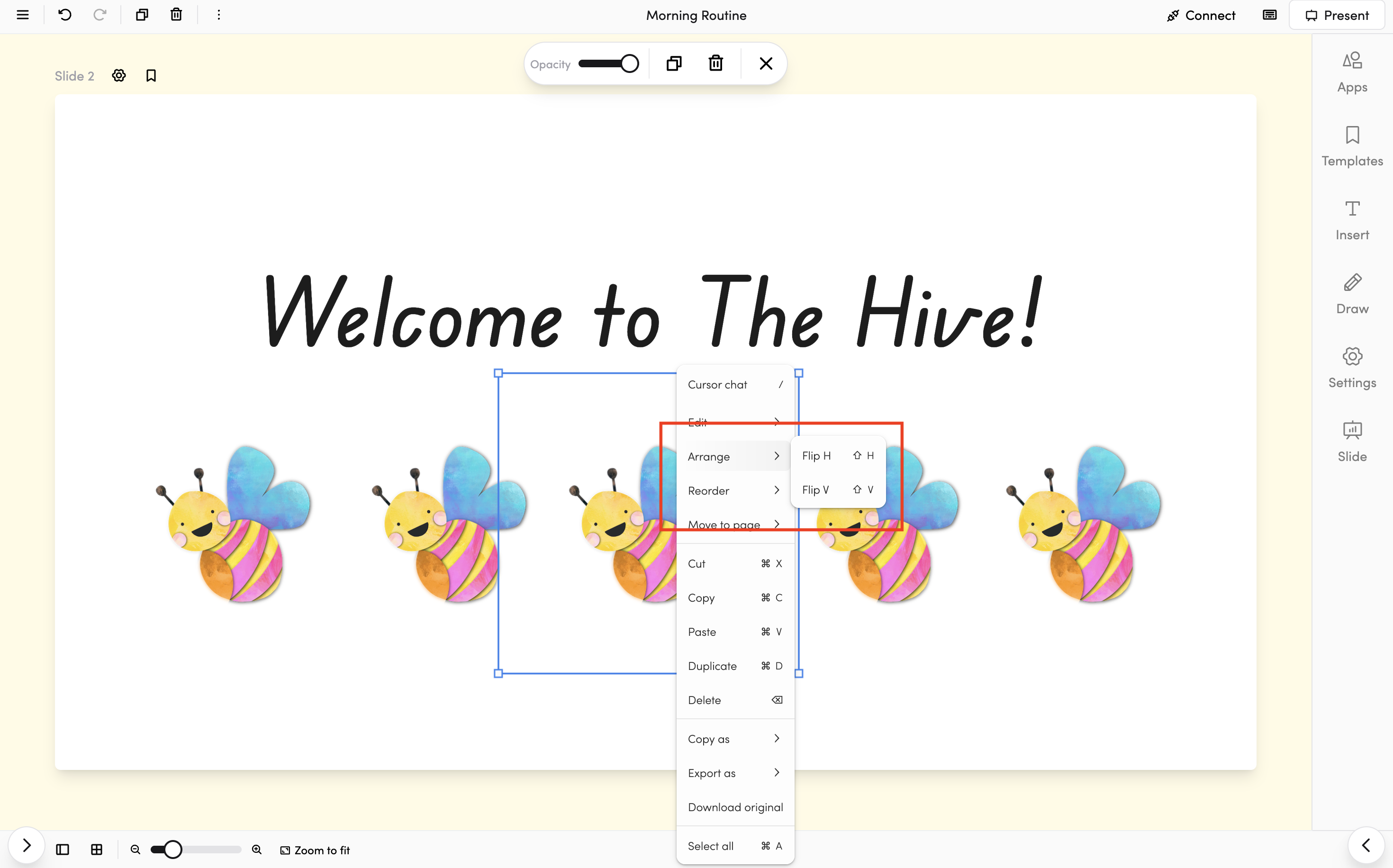
Task: Expand the Copy as submenu
Action: click(x=734, y=739)
